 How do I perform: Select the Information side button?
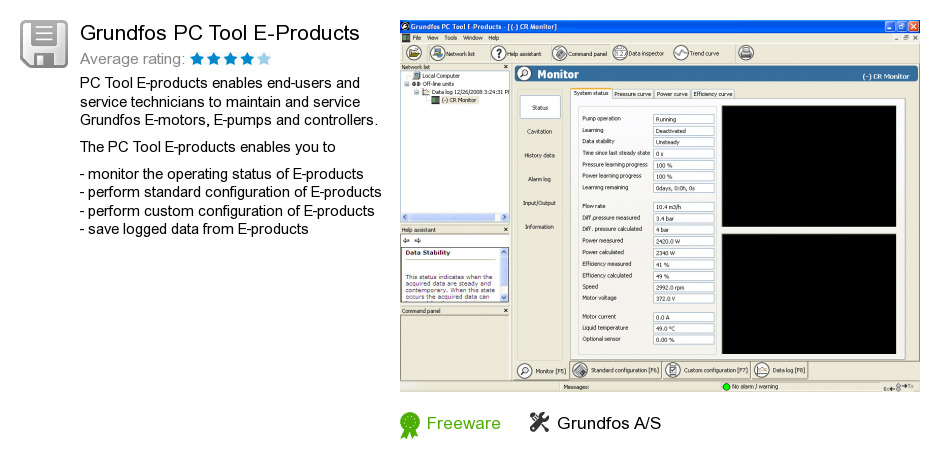tap(540, 227)
